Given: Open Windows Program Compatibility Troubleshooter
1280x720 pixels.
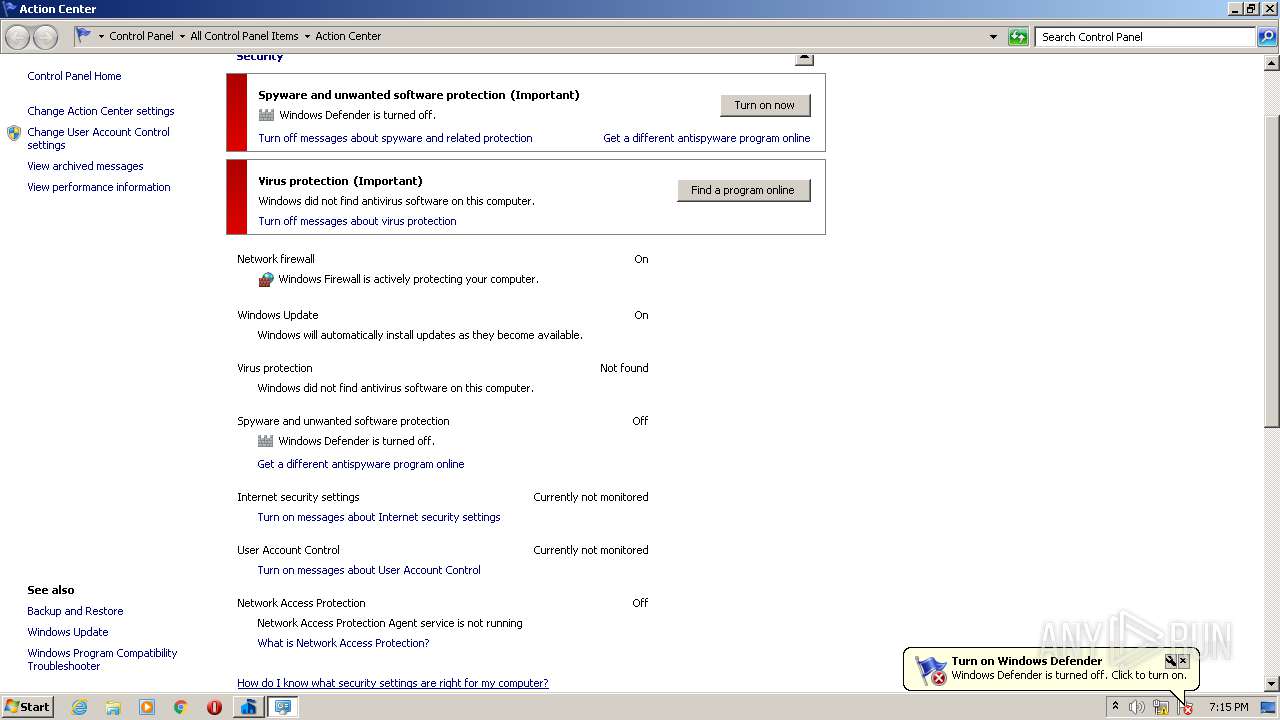Looking at the screenshot, I should tap(102, 659).
